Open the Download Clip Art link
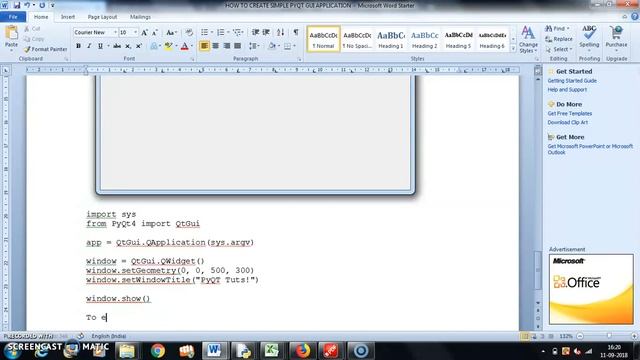This screenshot has width=640, height=360. pos(567,122)
